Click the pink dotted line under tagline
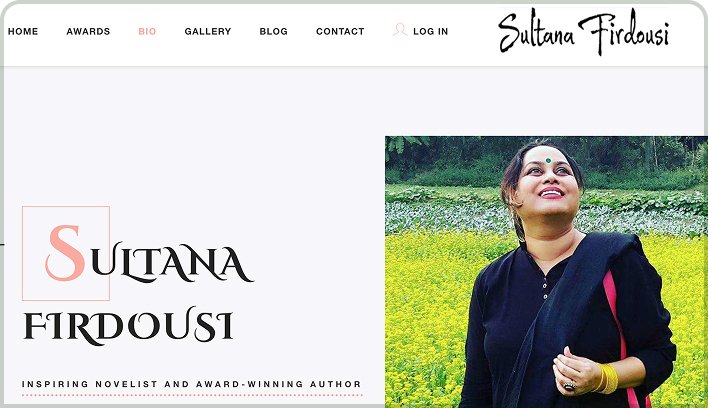The width and height of the screenshot is (708, 408). (x=192, y=395)
